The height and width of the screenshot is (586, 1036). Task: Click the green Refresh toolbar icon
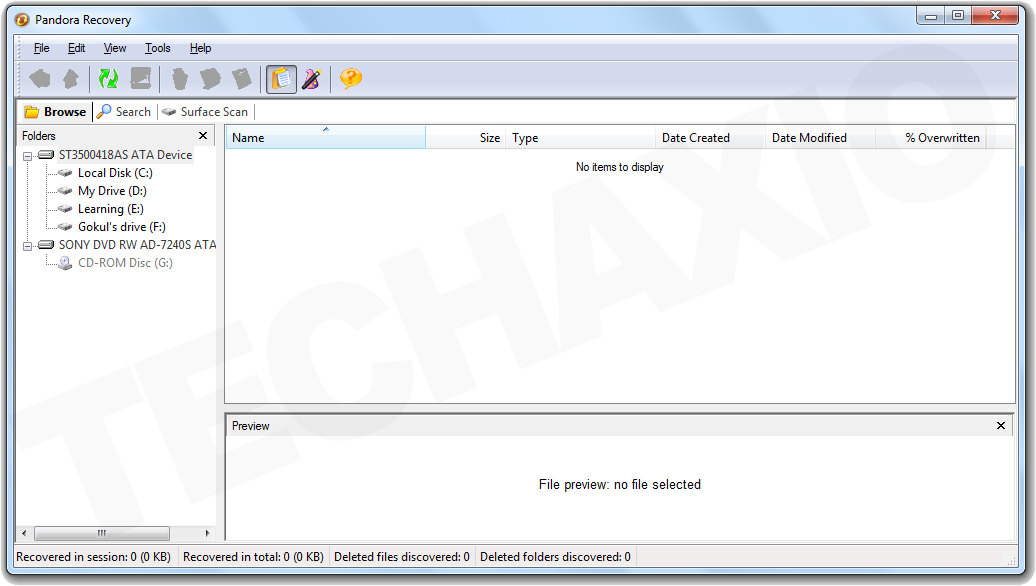(107, 78)
